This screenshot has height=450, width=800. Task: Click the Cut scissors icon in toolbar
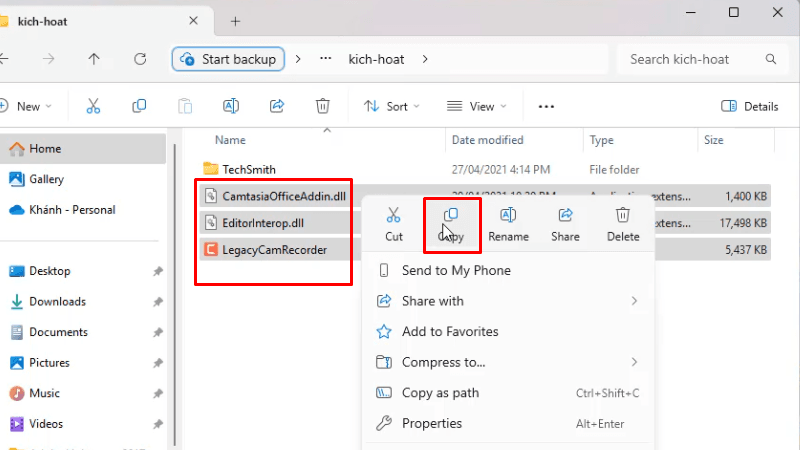click(x=93, y=106)
